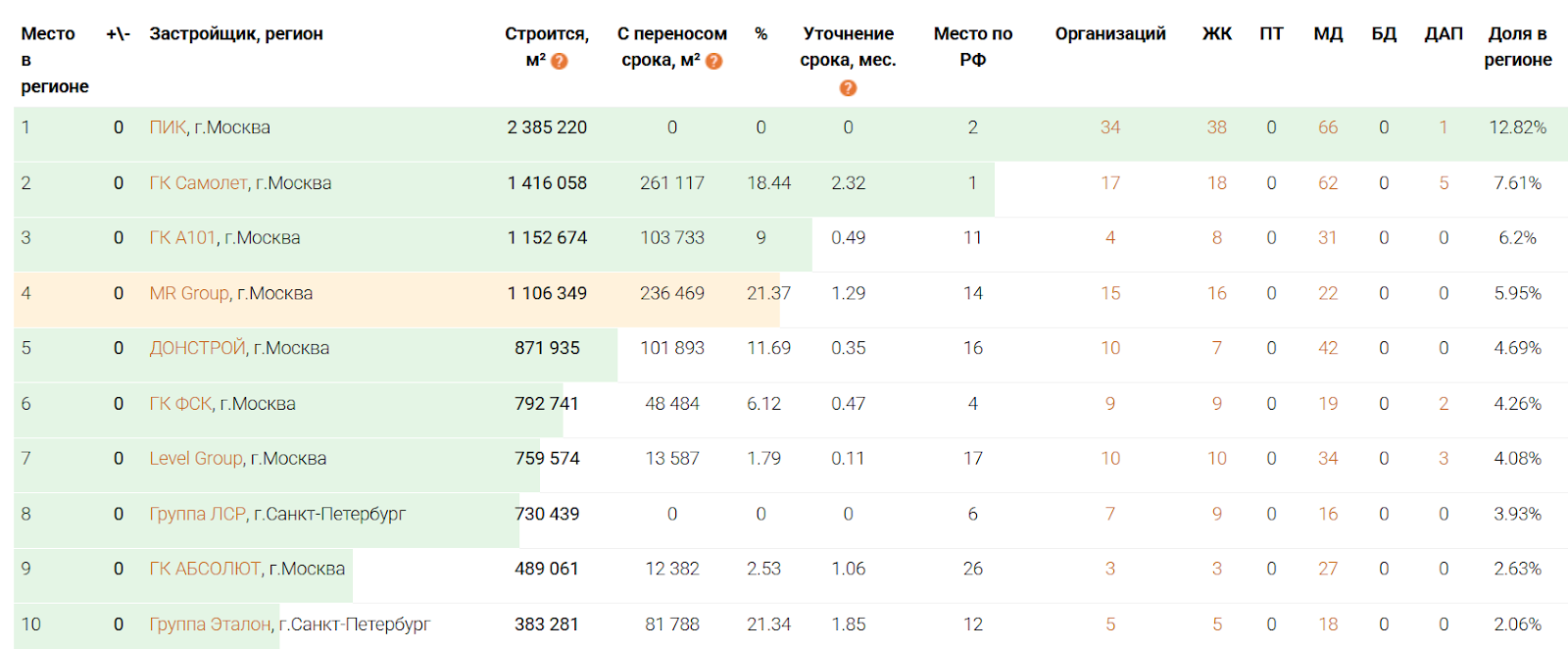1568x649 pixels.
Task: Open developer link ДОНСТРОЙ
Action: [197, 348]
